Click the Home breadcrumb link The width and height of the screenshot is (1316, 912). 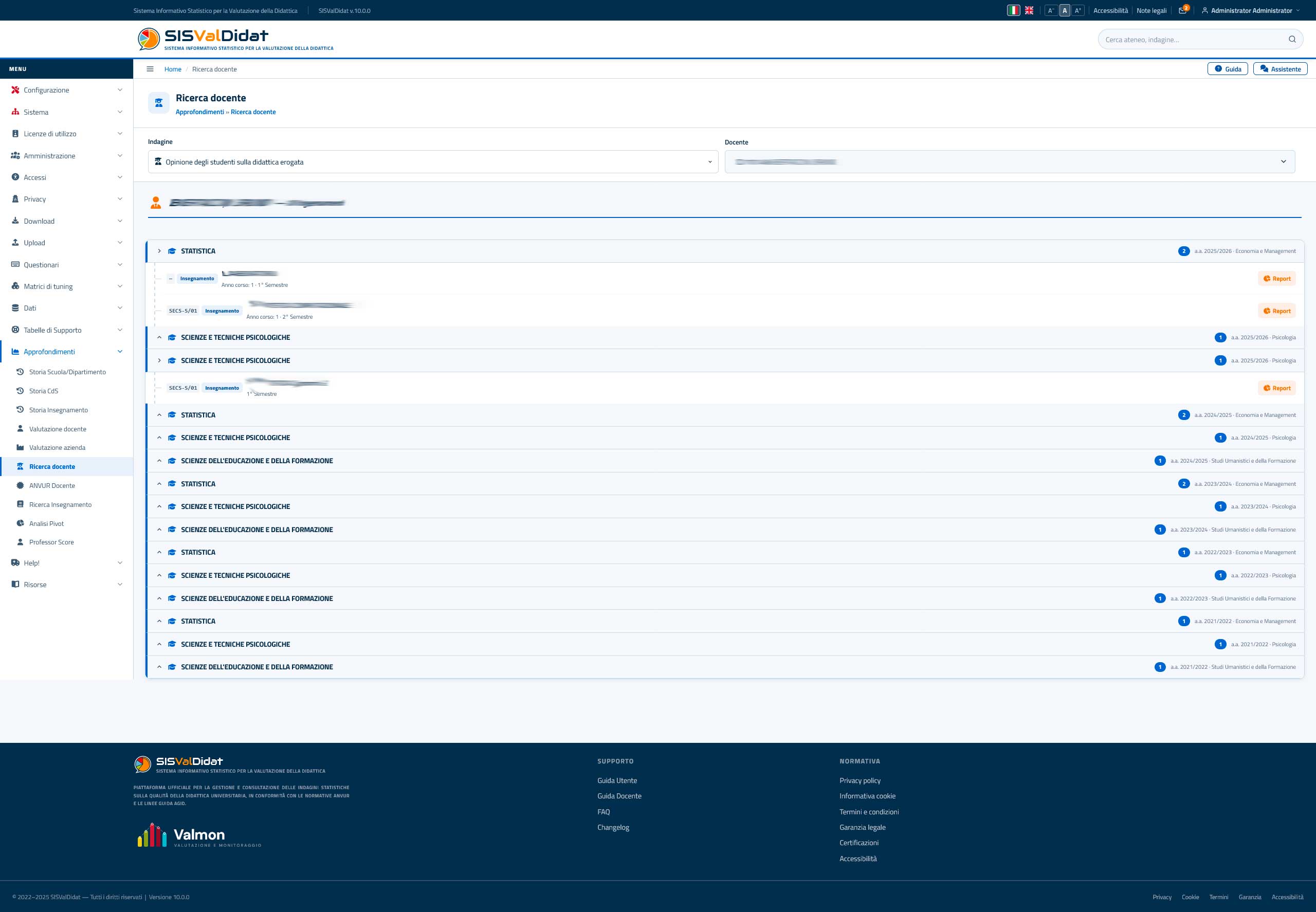pyautogui.click(x=173, y=69)
